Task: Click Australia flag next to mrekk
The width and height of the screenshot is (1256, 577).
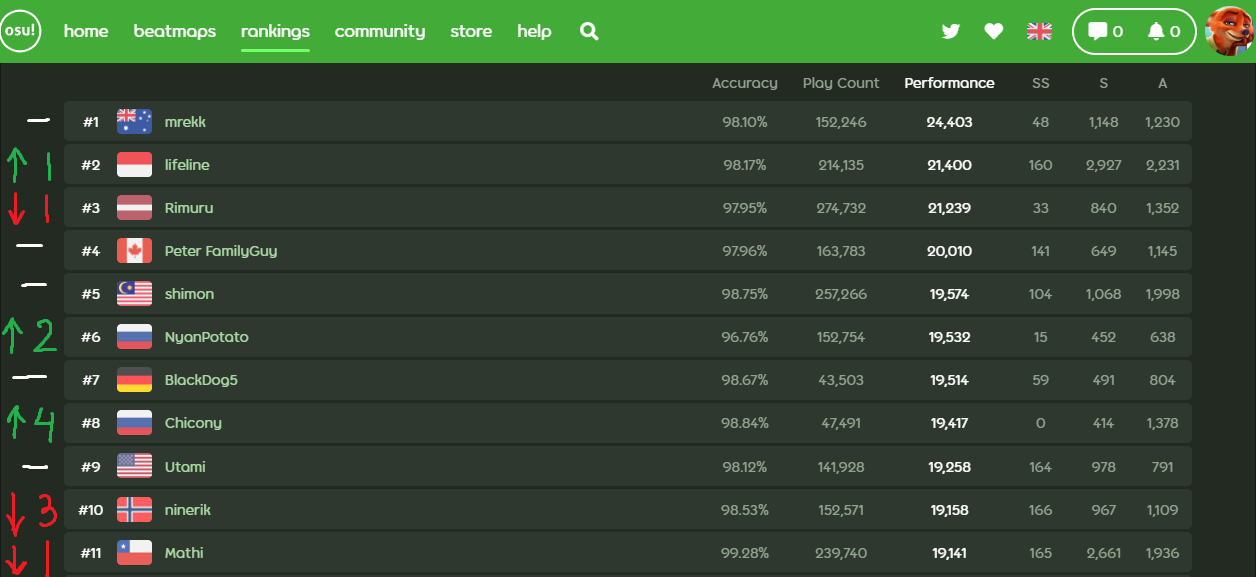Action: [134, 122]
